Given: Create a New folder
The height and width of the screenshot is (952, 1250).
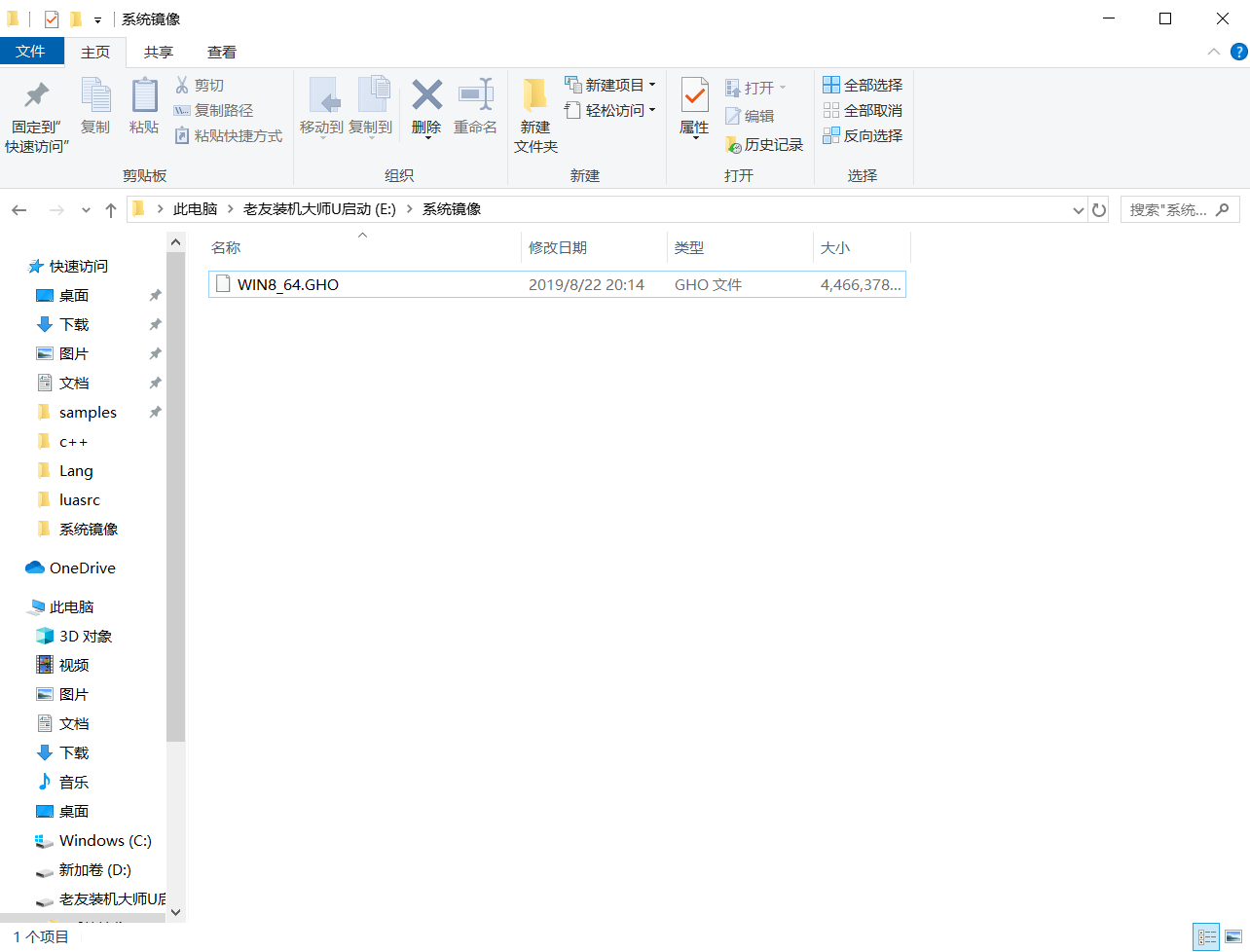Looking at the screenshot, I should point(535,116).
